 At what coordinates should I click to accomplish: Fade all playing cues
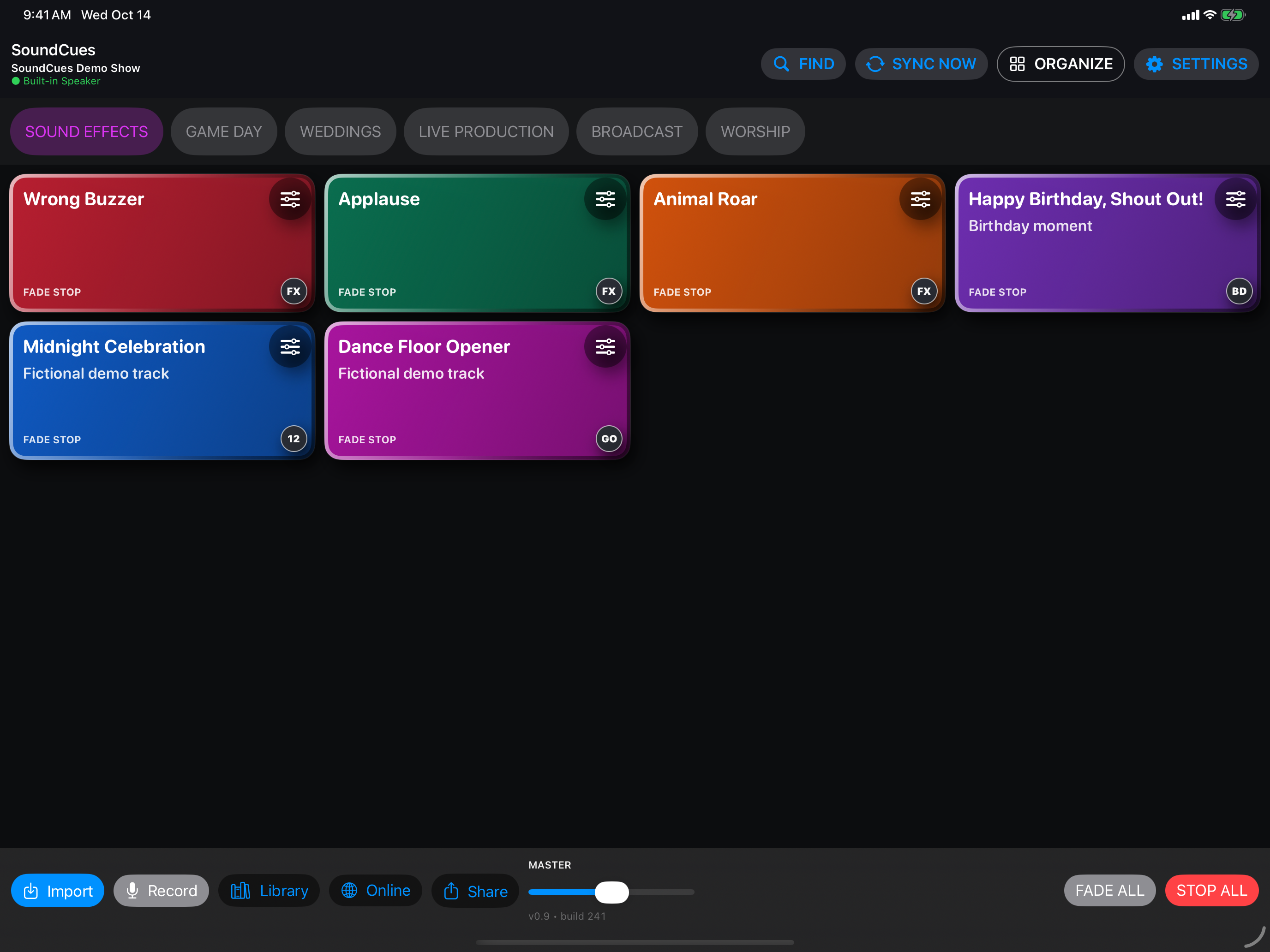[x=1109, y=891]
